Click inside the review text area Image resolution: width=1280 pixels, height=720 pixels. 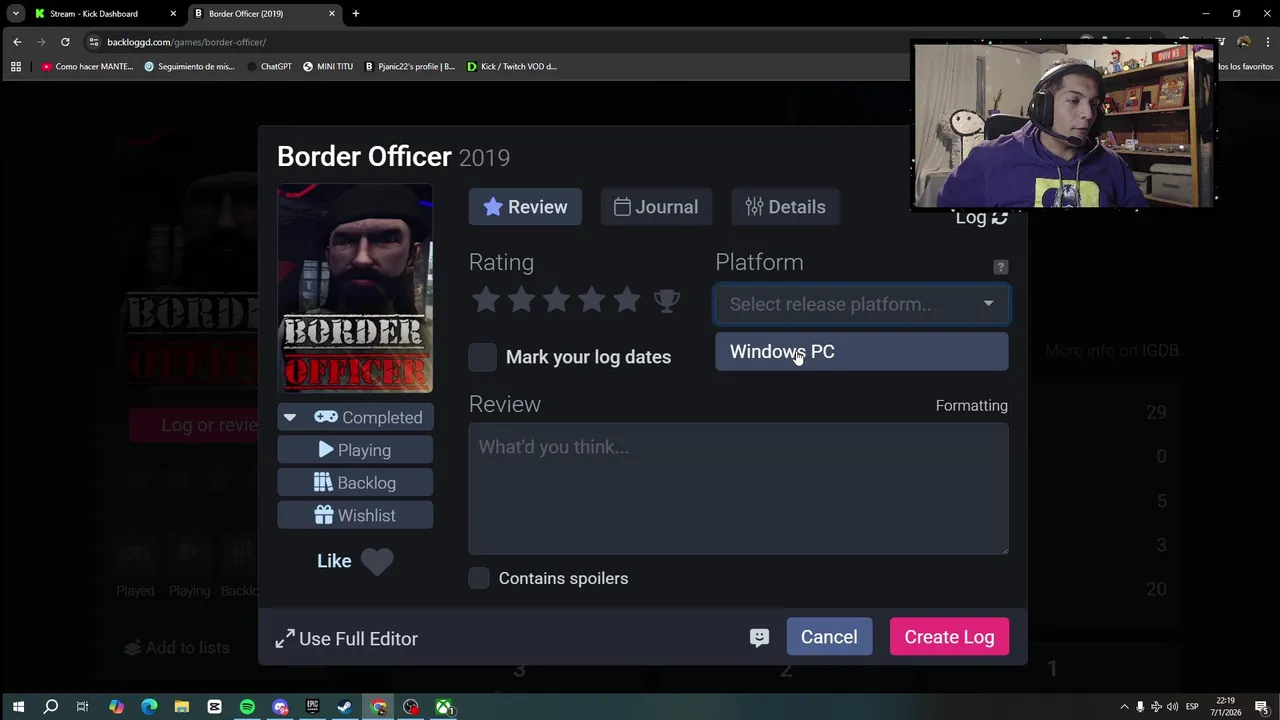[x=738, y=488]
